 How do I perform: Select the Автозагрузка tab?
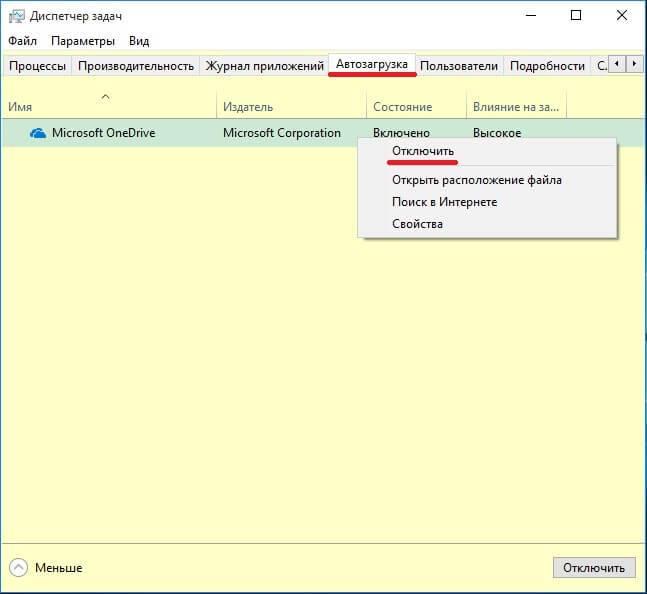(x=372, y=64)
